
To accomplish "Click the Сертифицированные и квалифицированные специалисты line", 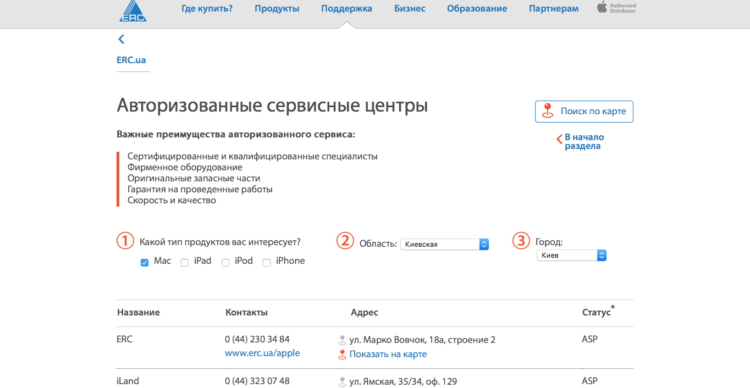I will click(253, 156).
